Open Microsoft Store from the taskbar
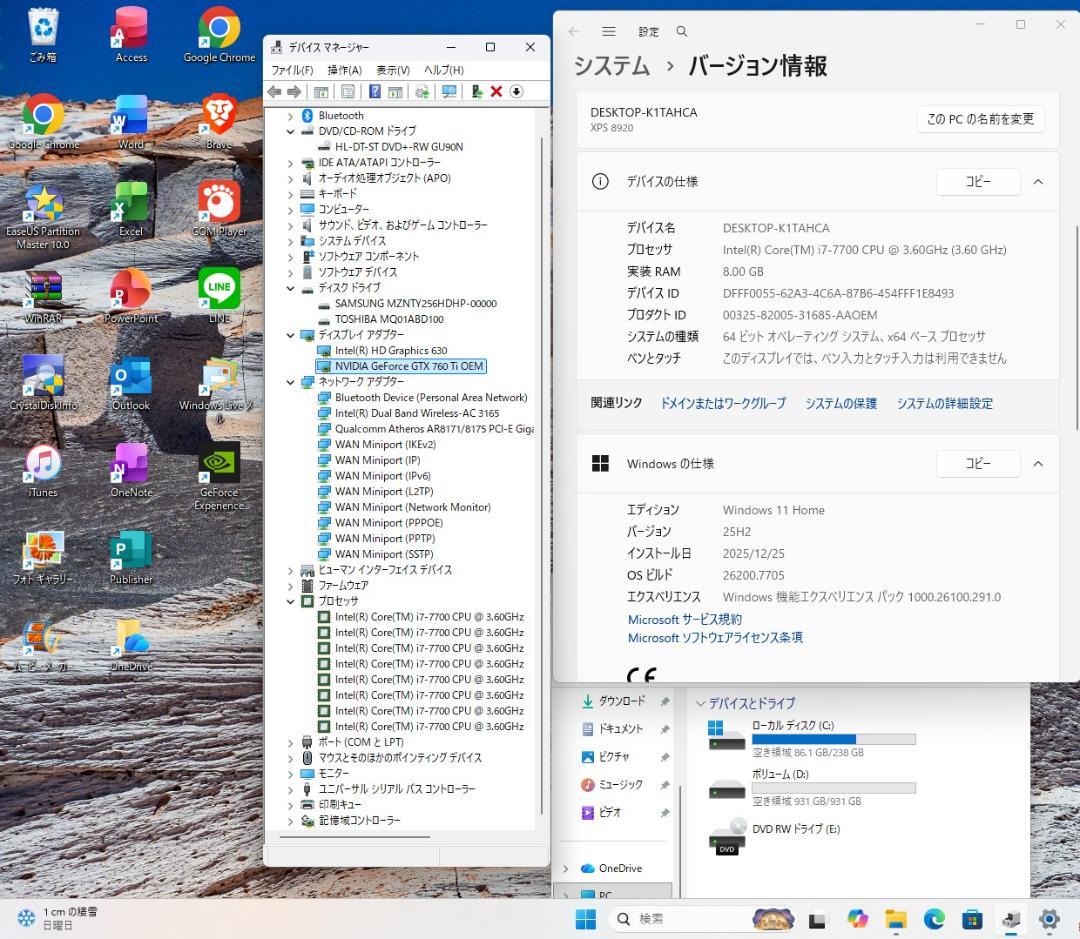The width and height of the screenshot is (1080, 939). pos(972,919)
